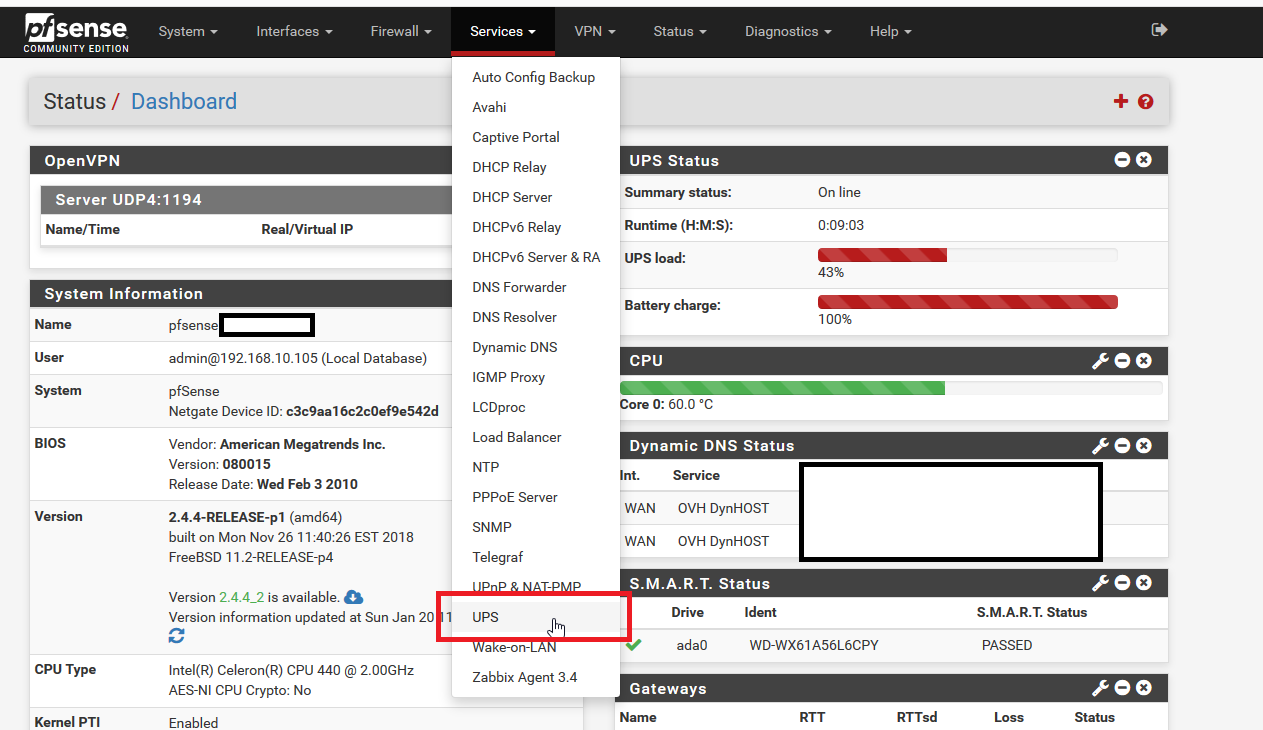The image size is (1263, 730).
Task: Select DNS Forwarder service
Action: coord(536,287)
